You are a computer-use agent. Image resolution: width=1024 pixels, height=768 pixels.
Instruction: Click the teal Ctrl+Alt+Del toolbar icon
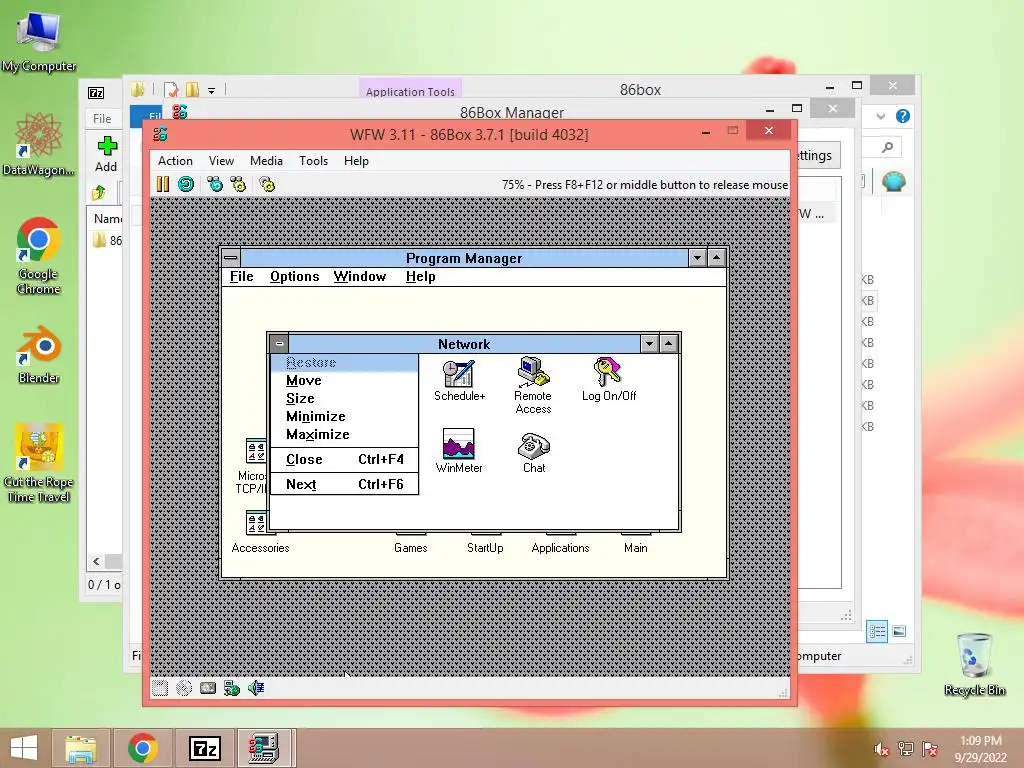pyautogui.click(x=215, y=184)
